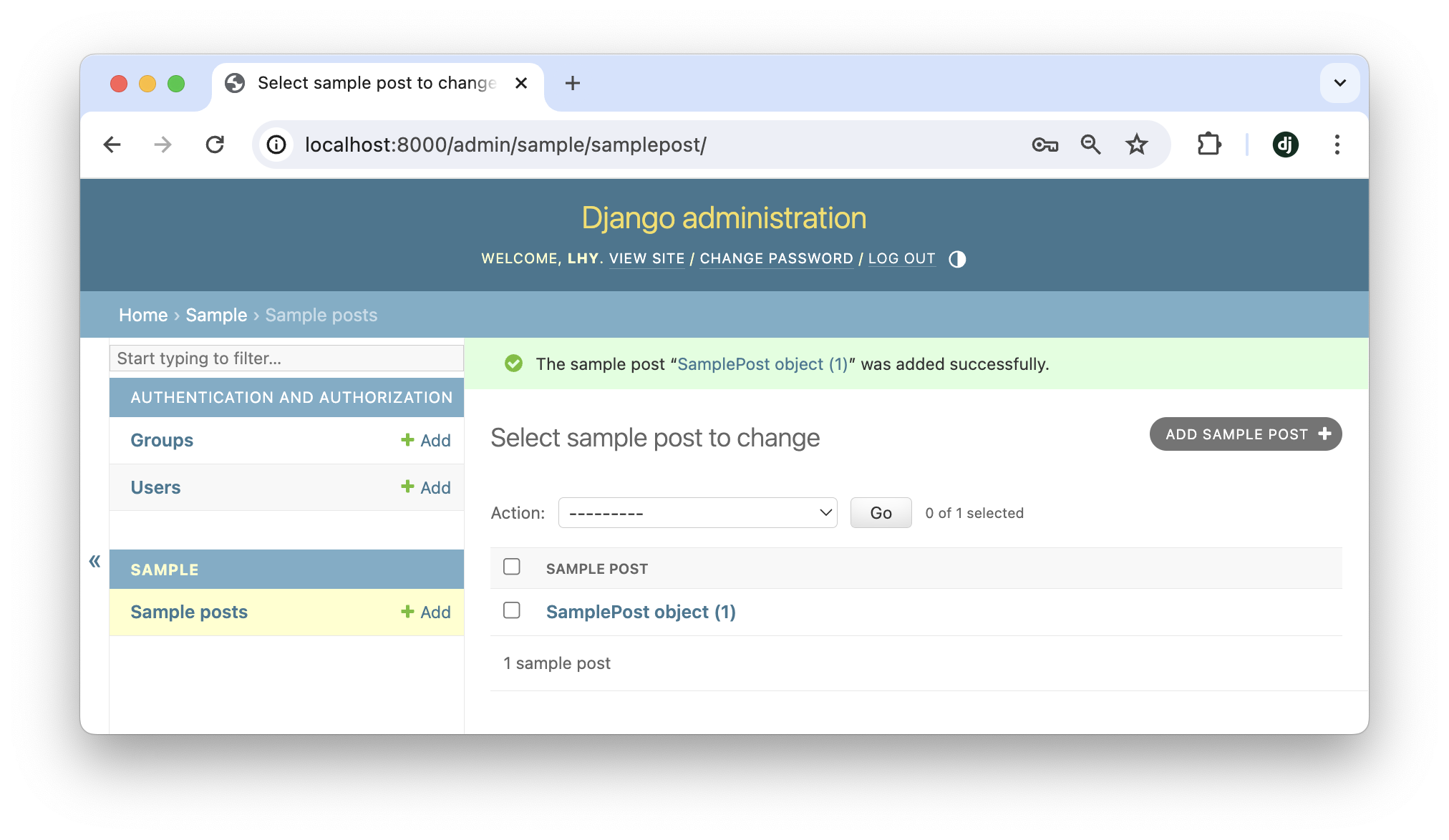Click the Django administration title

point(724,218)
